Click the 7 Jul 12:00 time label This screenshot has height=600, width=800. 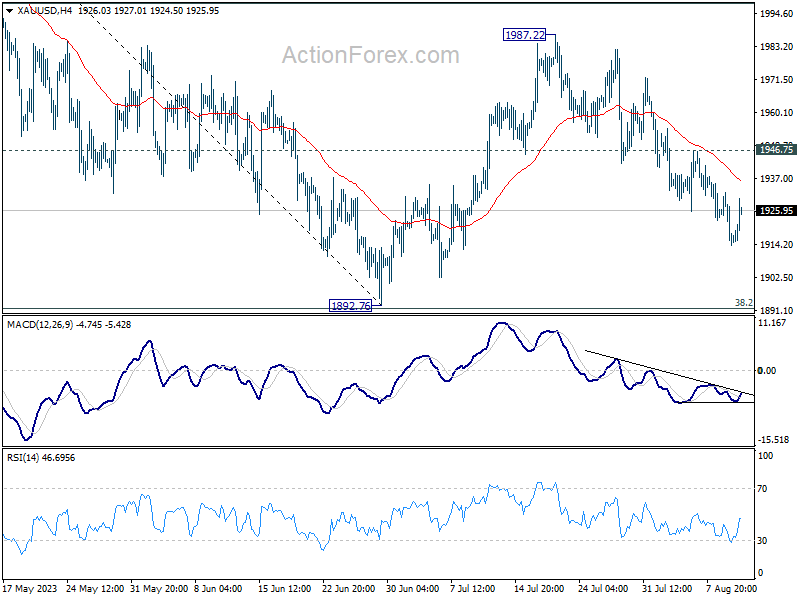click(472, 588)
